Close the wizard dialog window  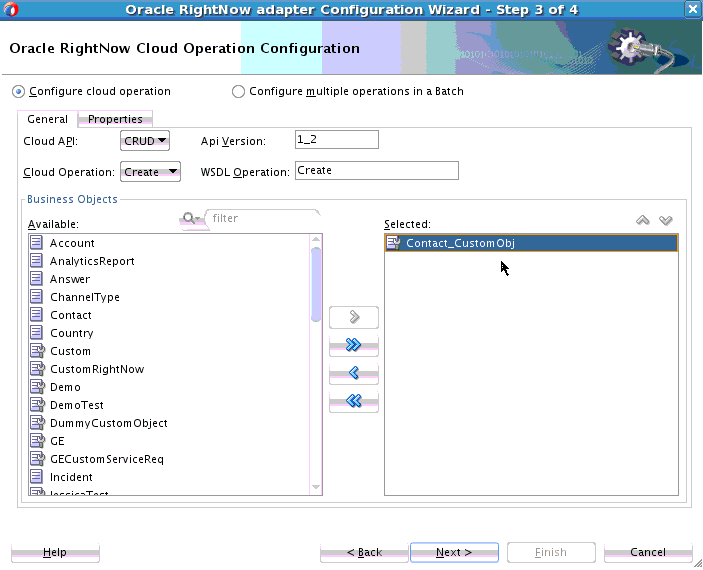coord(693,9)
